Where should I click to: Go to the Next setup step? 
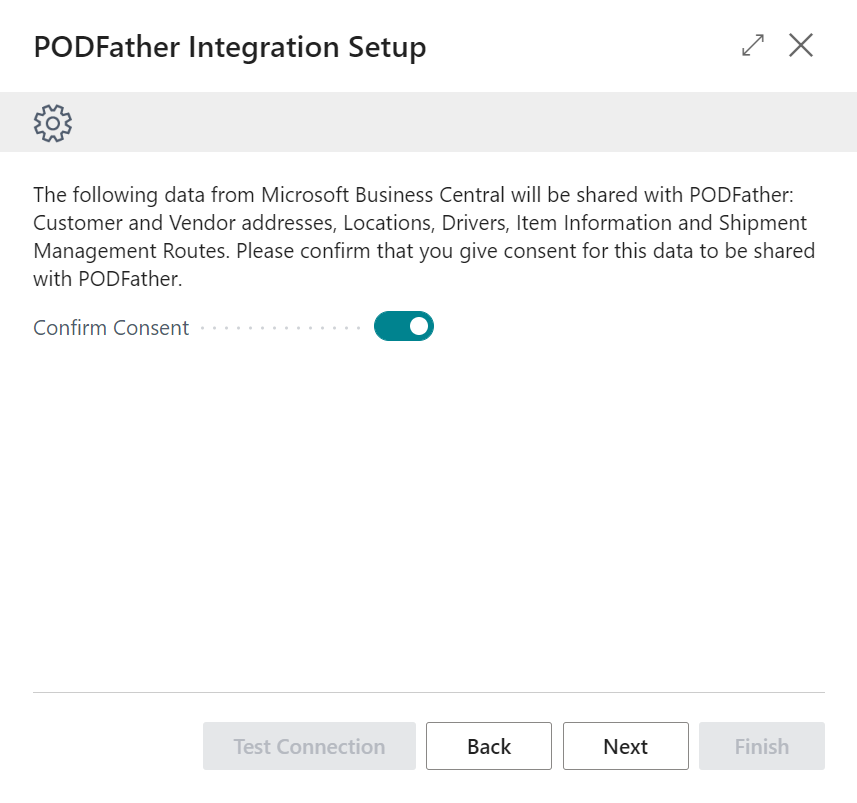(626, 746)
